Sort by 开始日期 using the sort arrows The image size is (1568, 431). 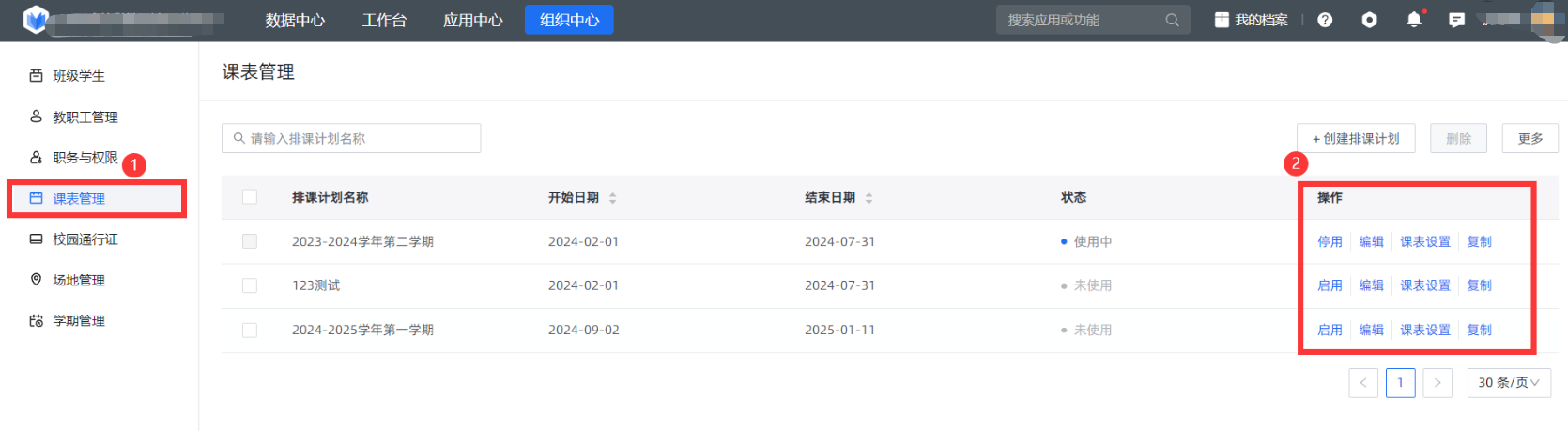(613, 198)
